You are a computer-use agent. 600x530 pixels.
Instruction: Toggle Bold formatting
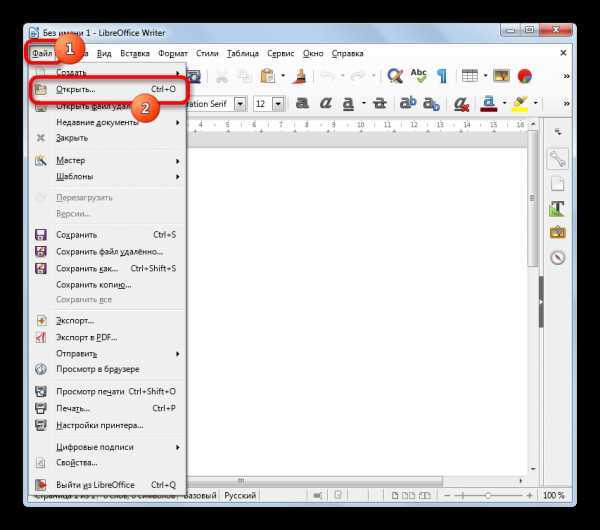(x=302, y=103)
